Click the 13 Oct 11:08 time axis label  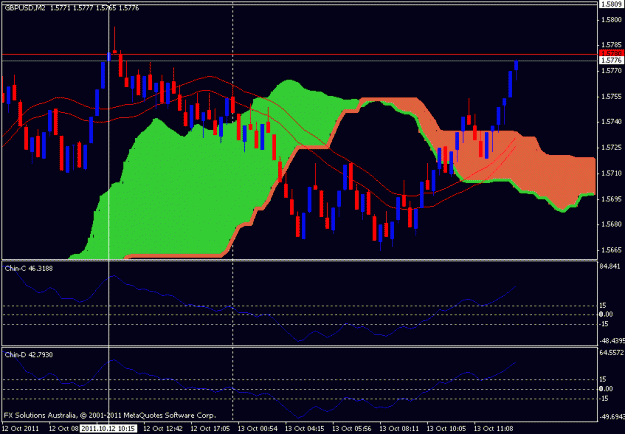coord(494,429)
